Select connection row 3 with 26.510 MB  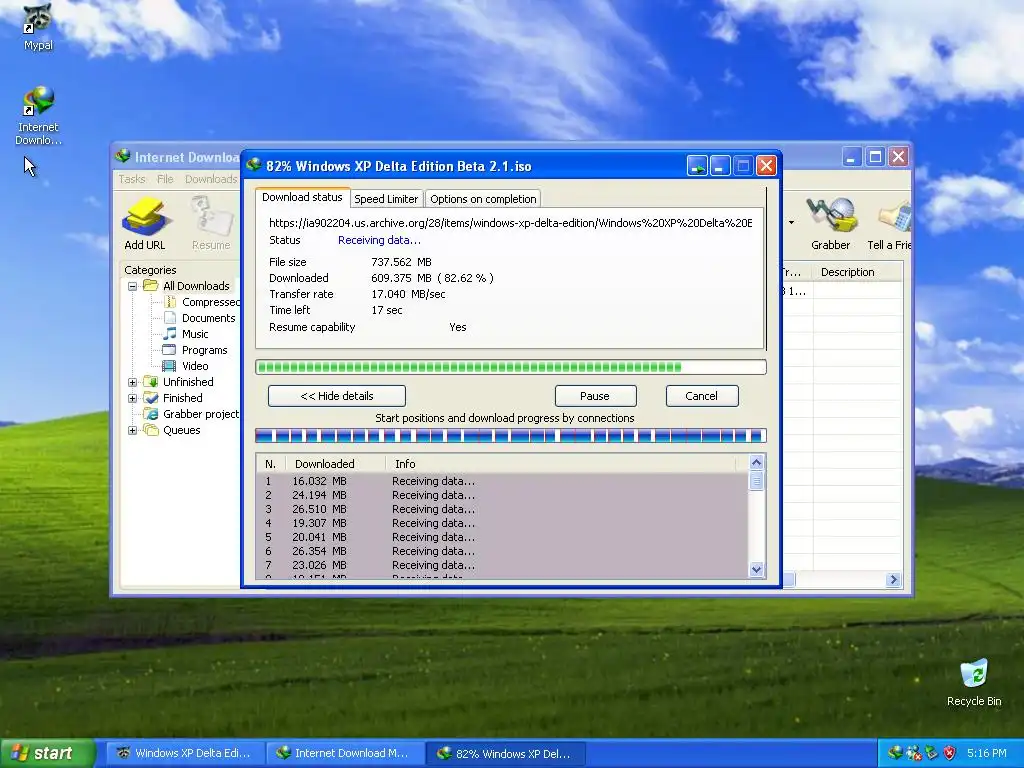coord(502,509)
